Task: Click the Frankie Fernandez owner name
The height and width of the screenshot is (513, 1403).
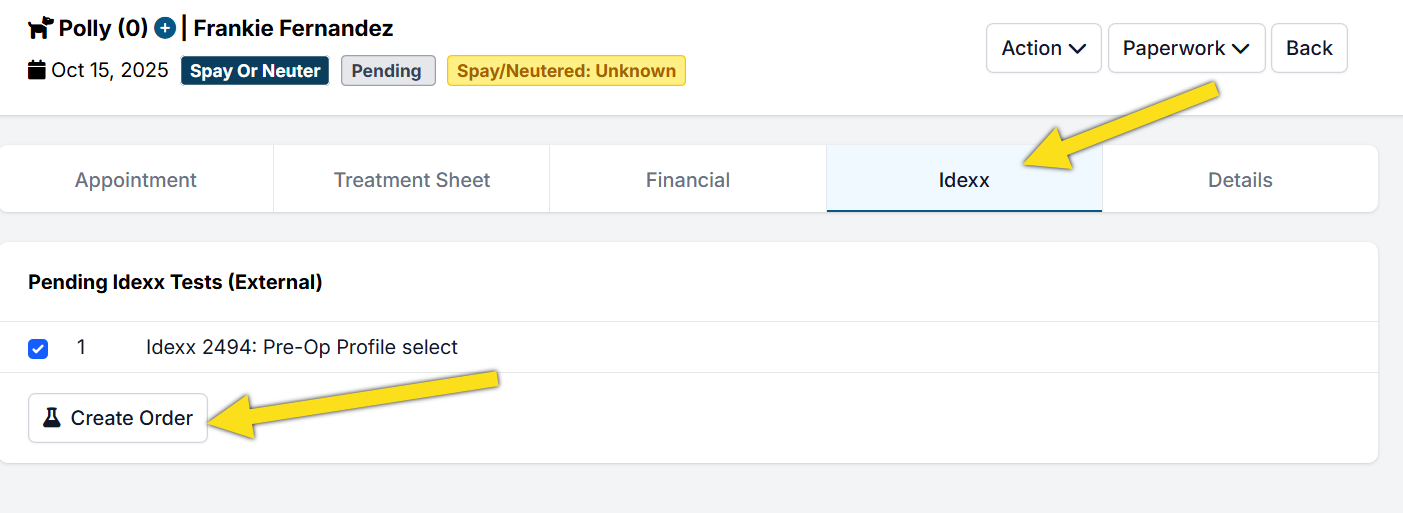Action: 293,28
